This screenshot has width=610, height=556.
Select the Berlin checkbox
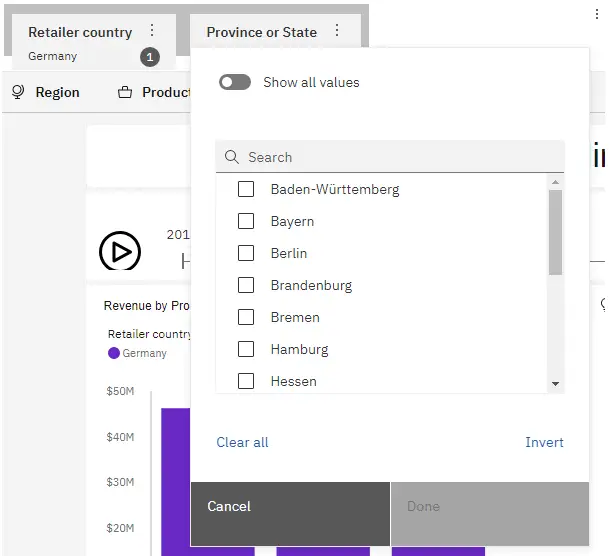tap(246, 253)
